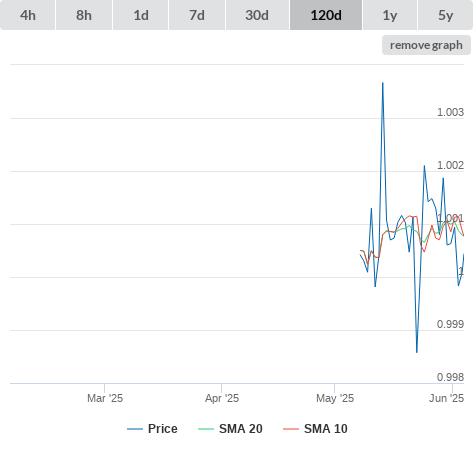
Task: Show the 1y time range
Action: [x=390, y=15]
